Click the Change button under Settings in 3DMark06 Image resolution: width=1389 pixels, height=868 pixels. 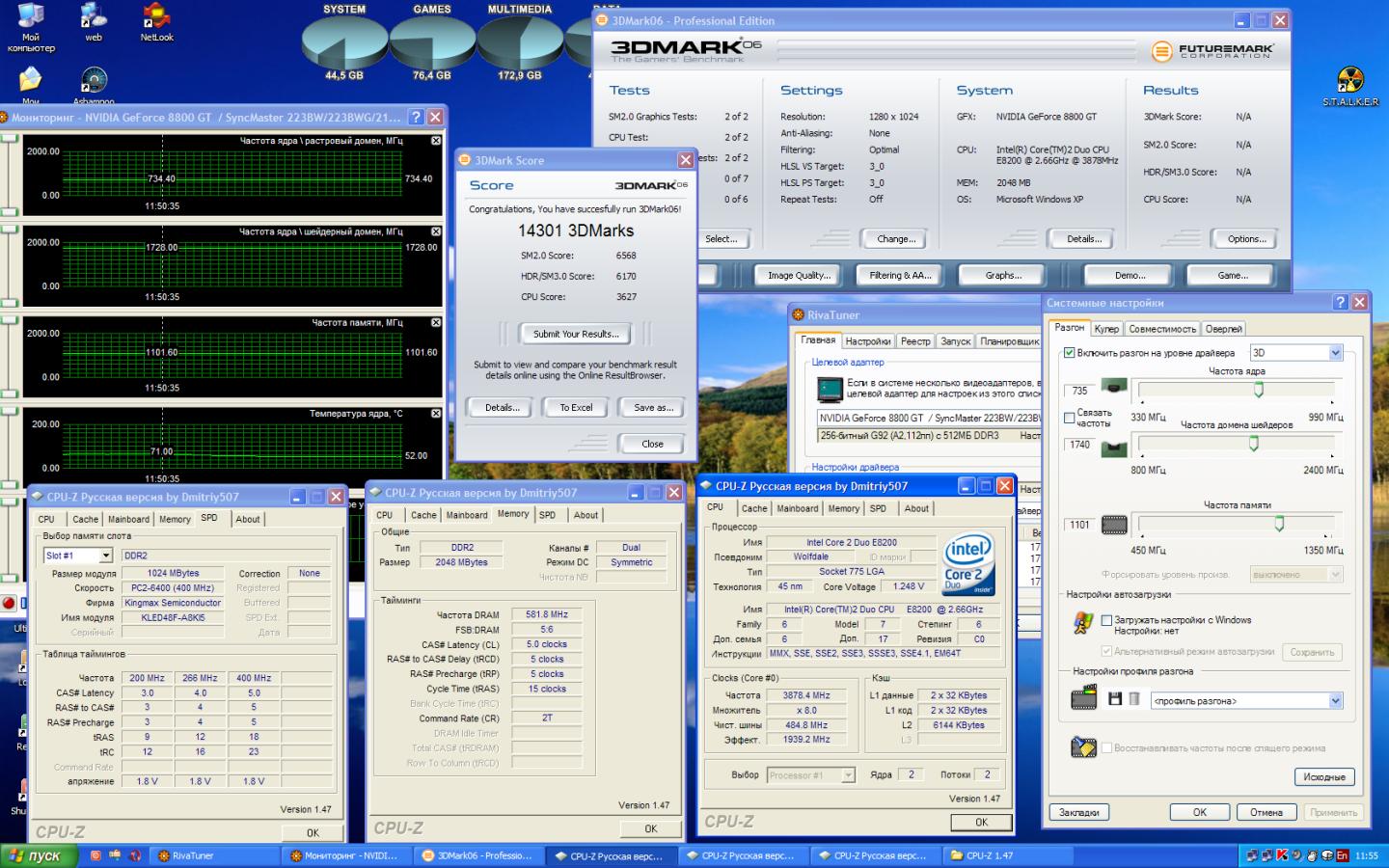point(896,238)
